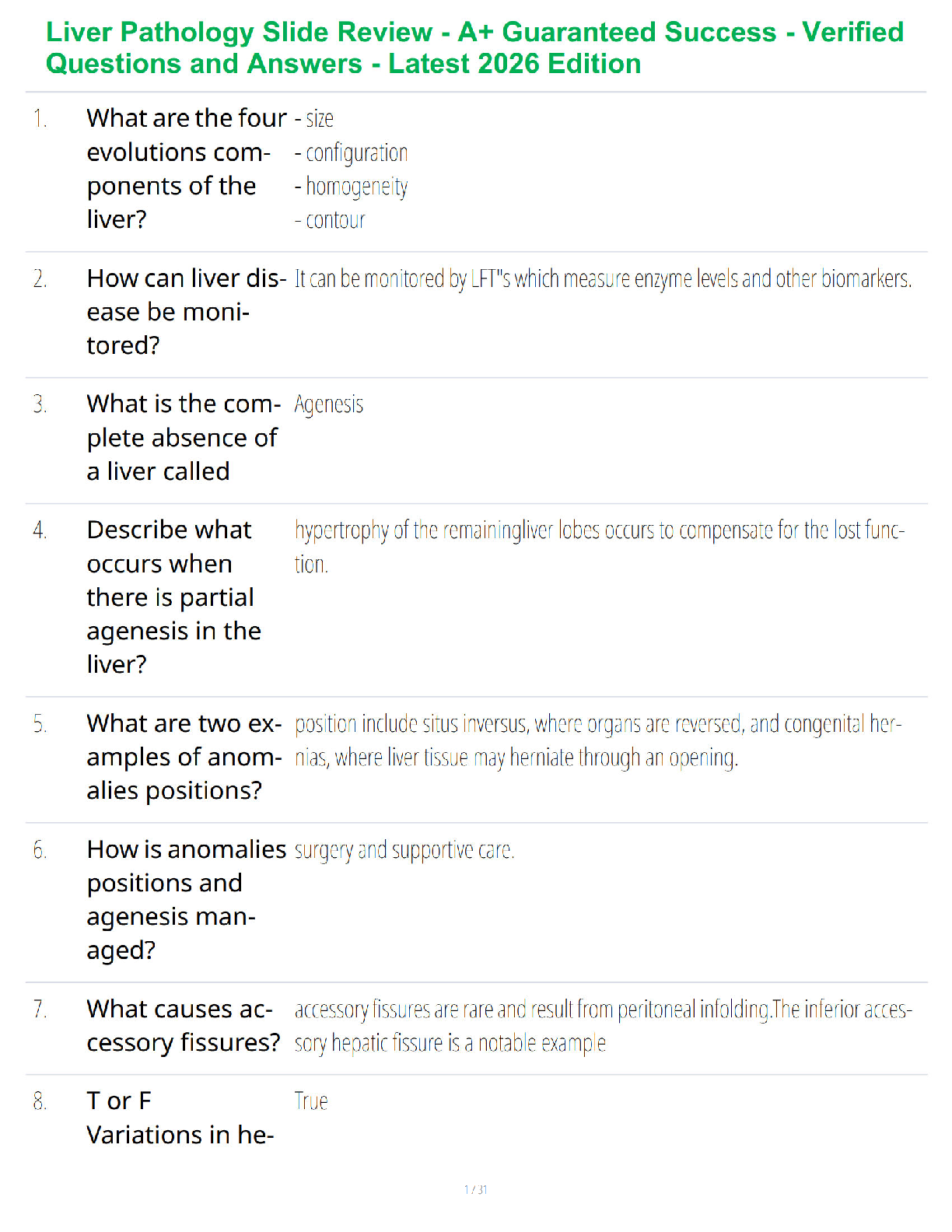Click the 'True' answer for question 8

[x=311, y=1101]
